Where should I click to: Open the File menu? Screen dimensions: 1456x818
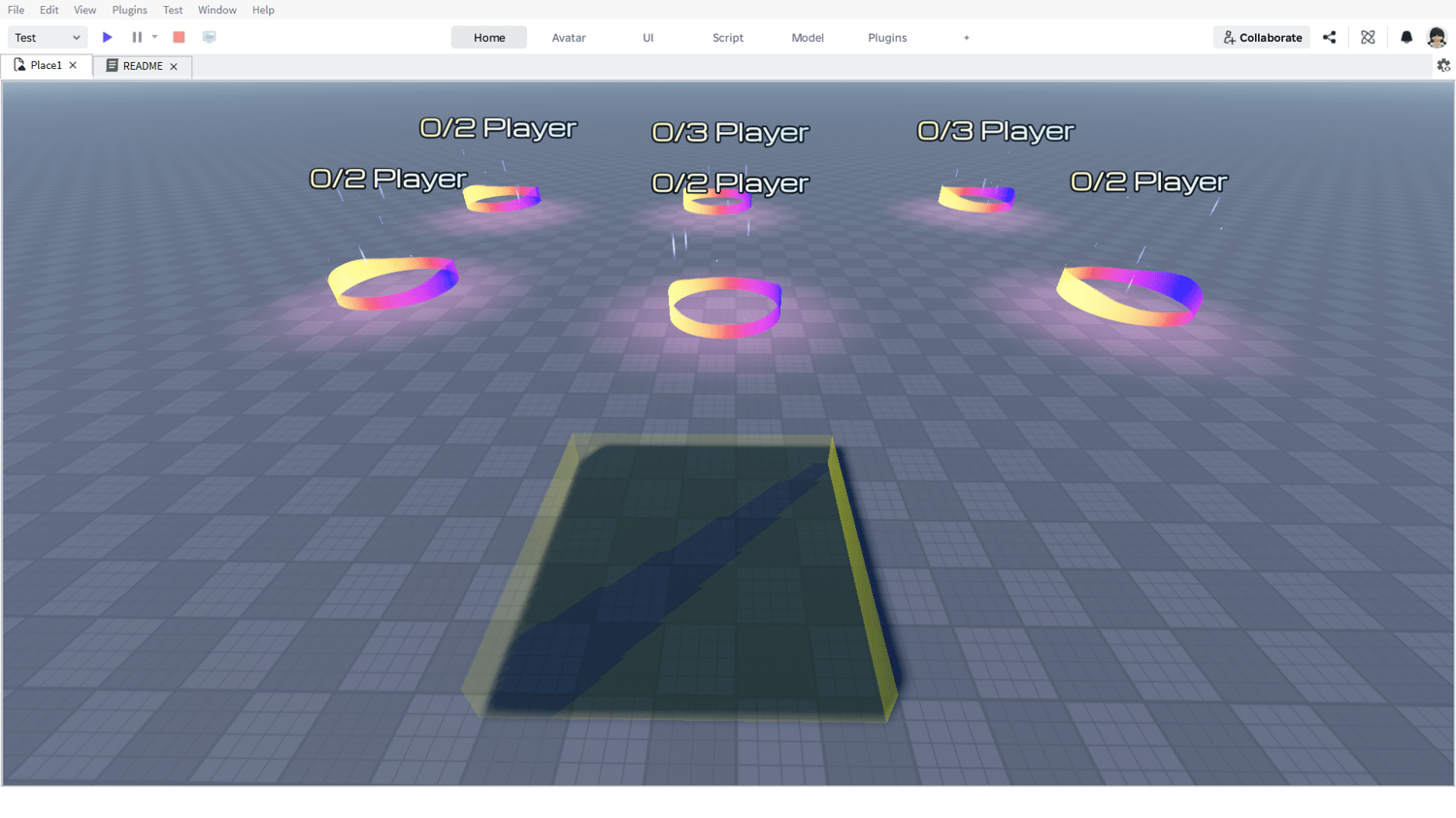pos(16,10)
